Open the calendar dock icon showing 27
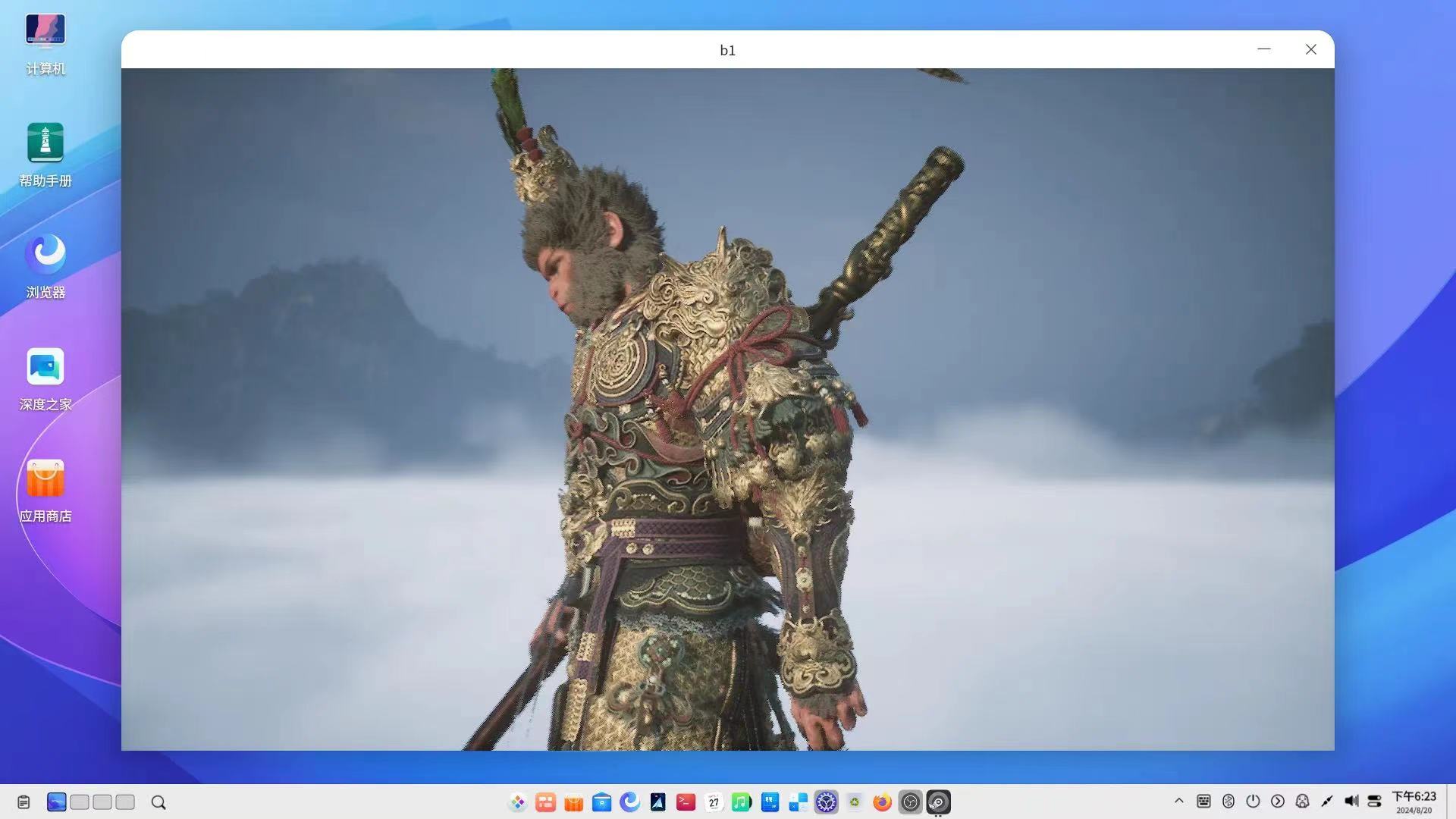 point(714,802)
